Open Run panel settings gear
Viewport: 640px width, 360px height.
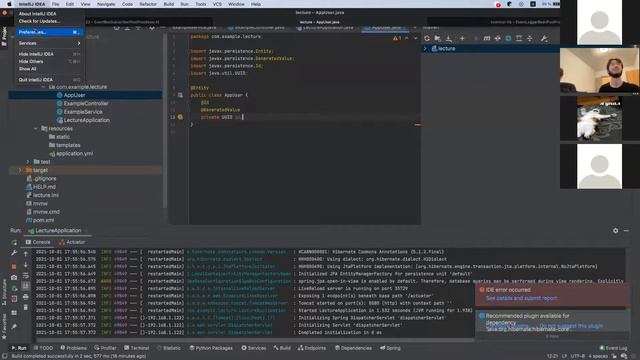[616, 231]
